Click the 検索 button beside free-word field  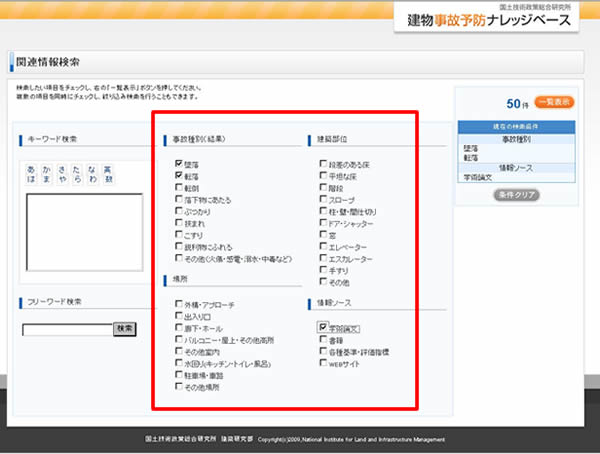pyautogui.click(x=125, y=329)
